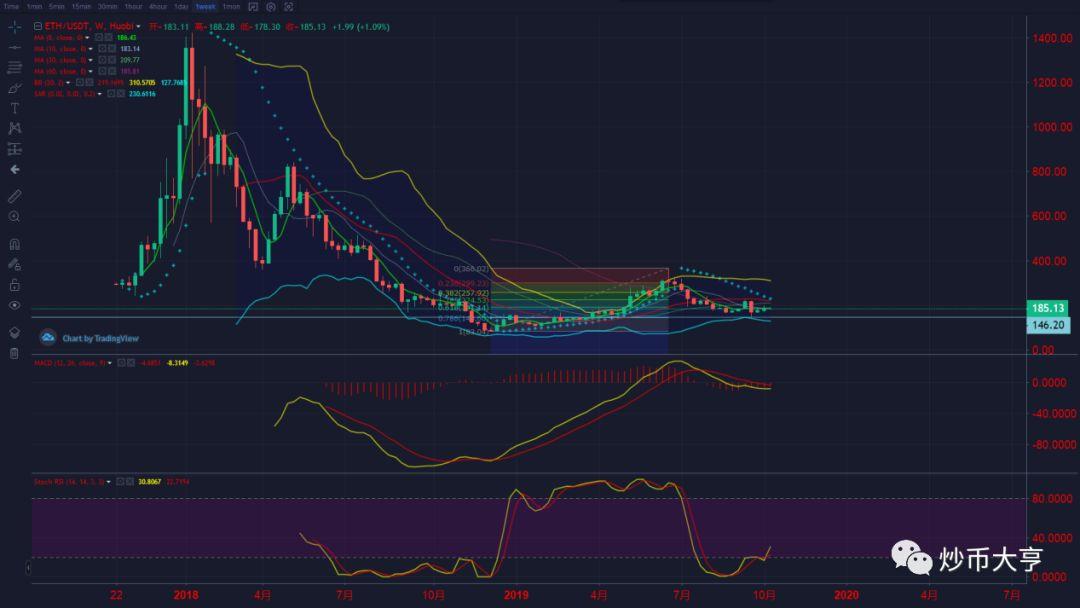The width and height of the screenshot is (1080, 608).
Task: Click the 146.20 price label on axis
Action: (x=1047, y=325)
